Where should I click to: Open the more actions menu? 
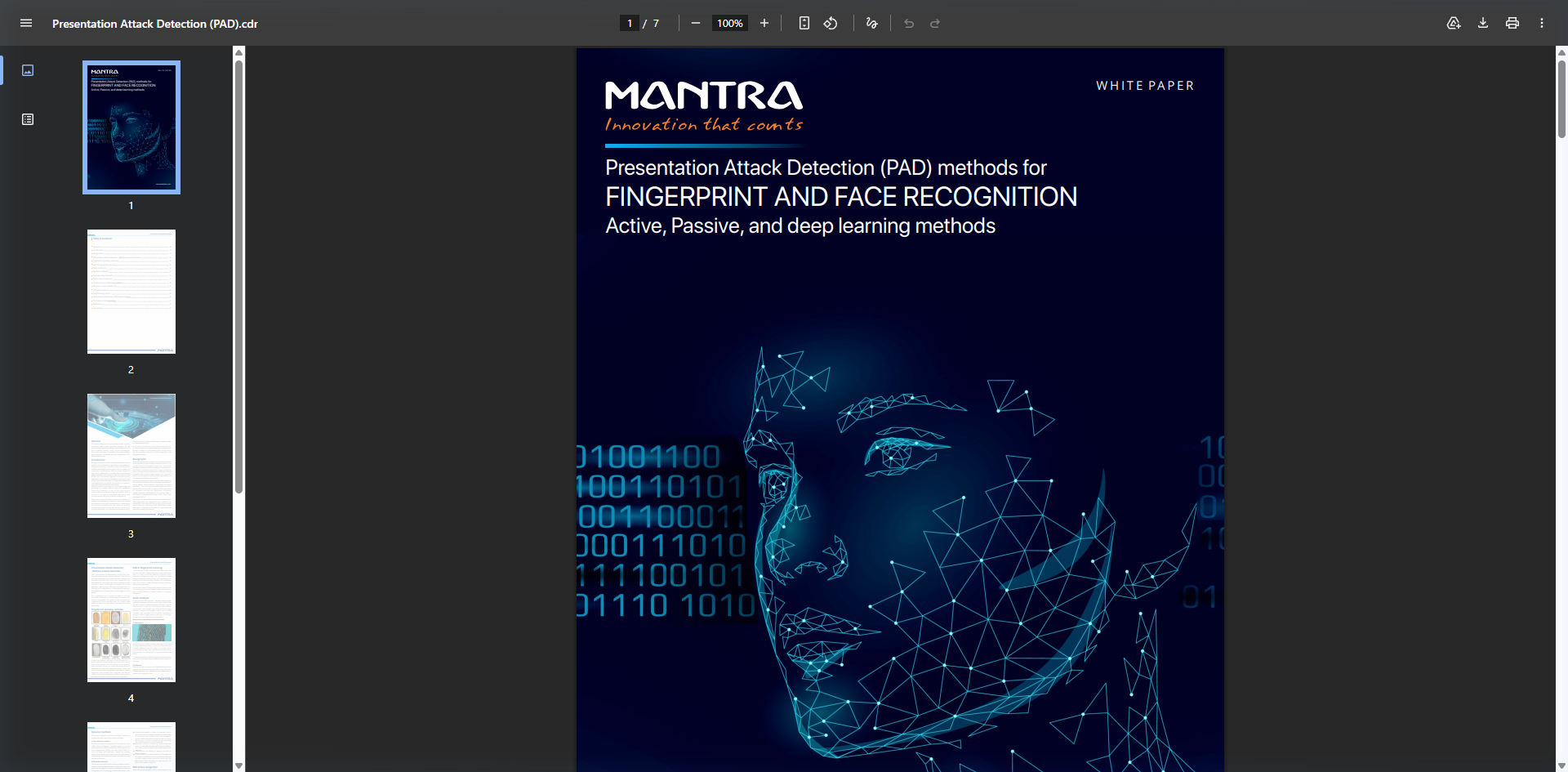click(x=1542, y=23)
